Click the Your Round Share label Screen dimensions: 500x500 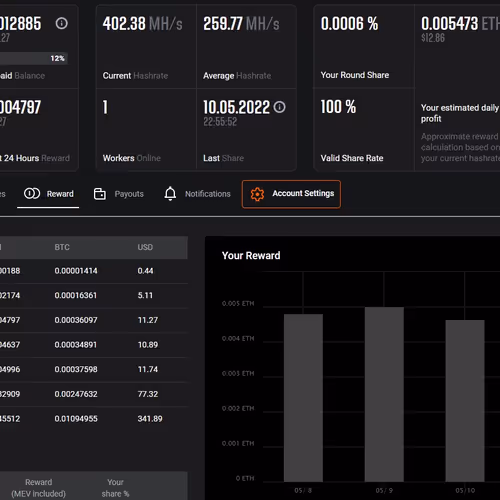pos(355,75)
